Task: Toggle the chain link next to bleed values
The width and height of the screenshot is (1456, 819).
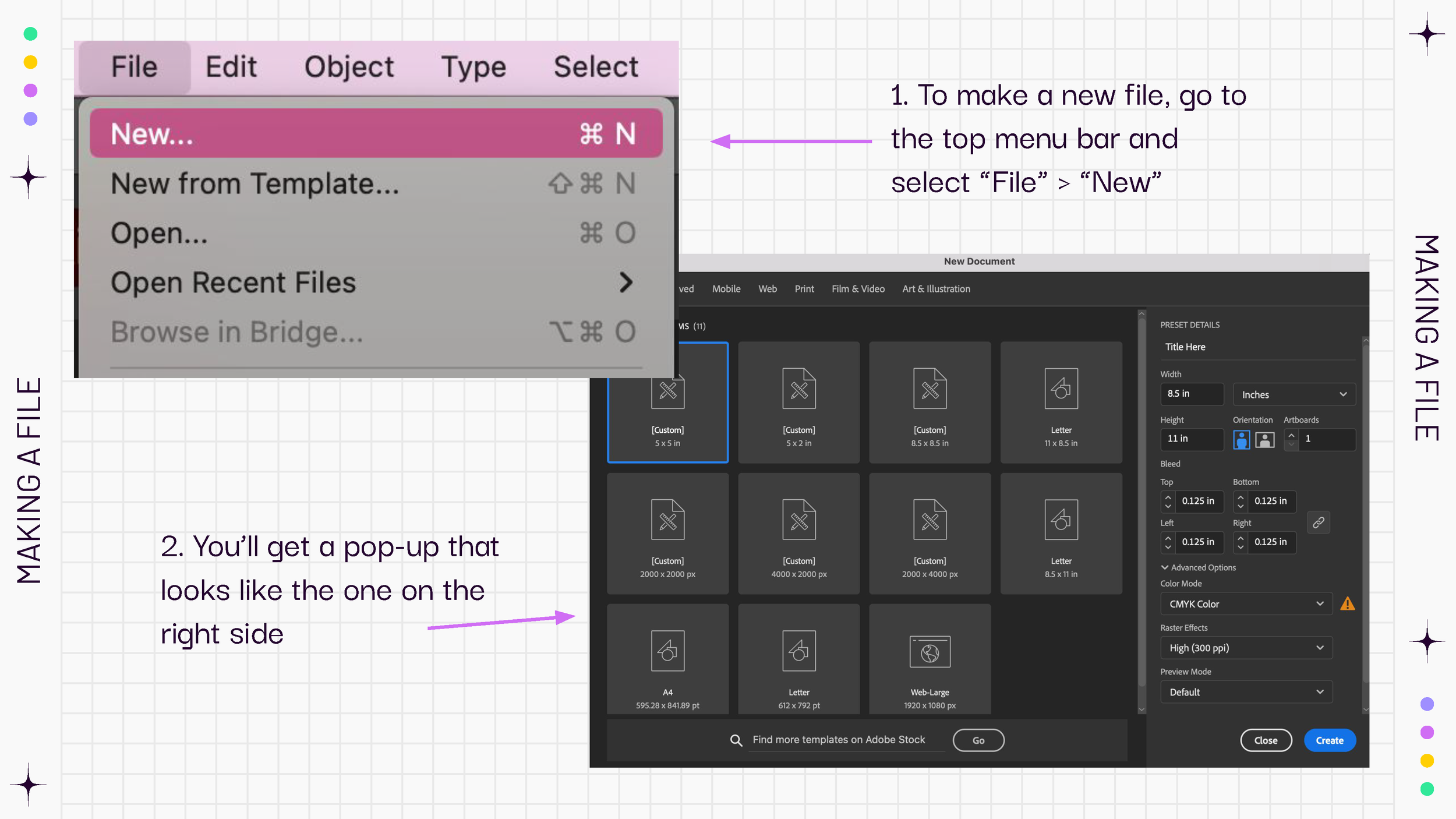Action: (x=1319, y=523)
